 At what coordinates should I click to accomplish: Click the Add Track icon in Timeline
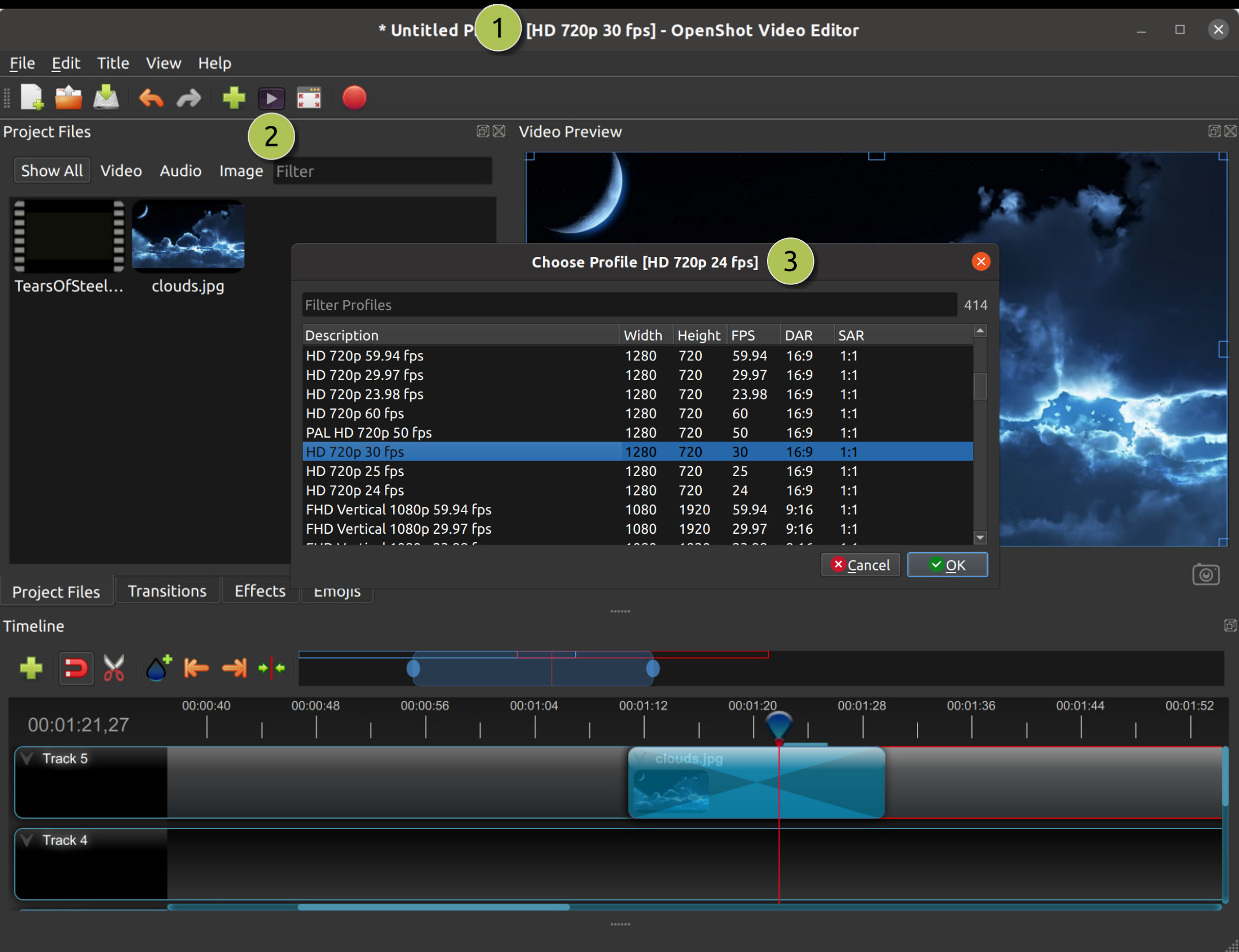click(29, 667)
